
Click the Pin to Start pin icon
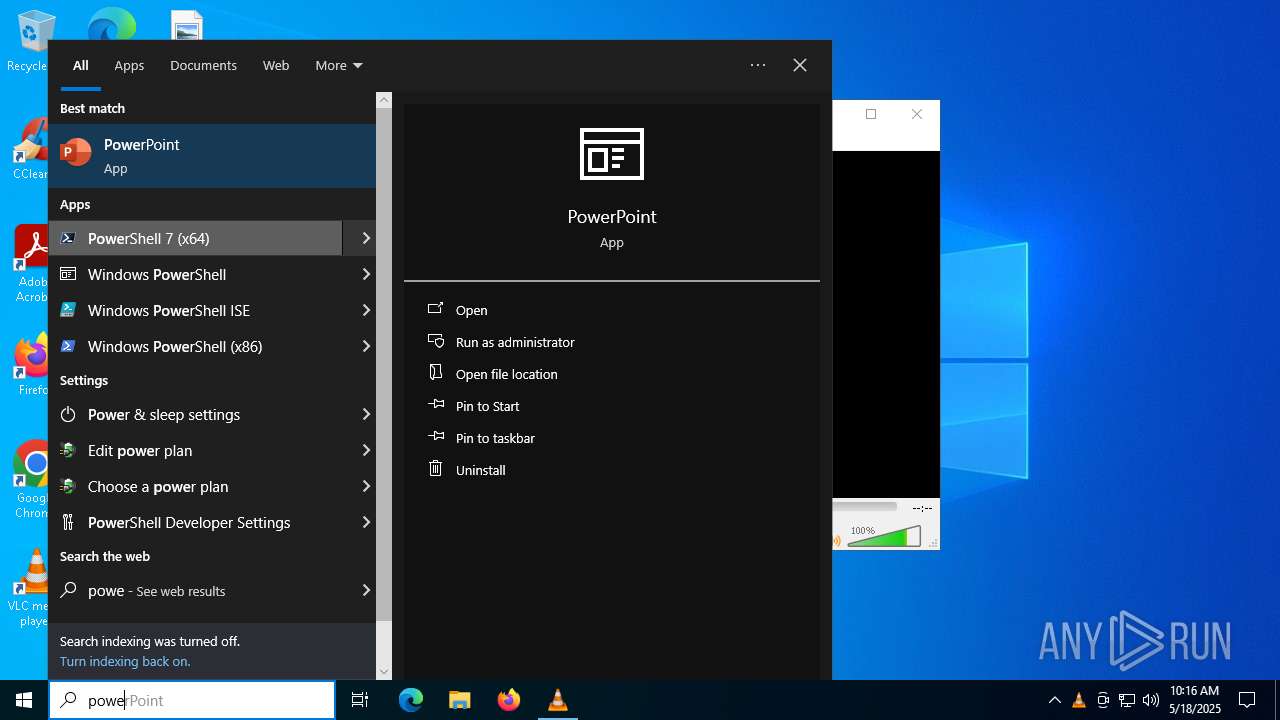click(436, 405)
